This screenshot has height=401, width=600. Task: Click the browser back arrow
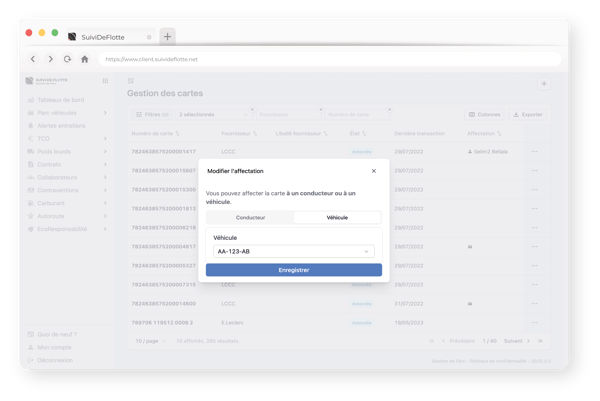pos(34,59)
